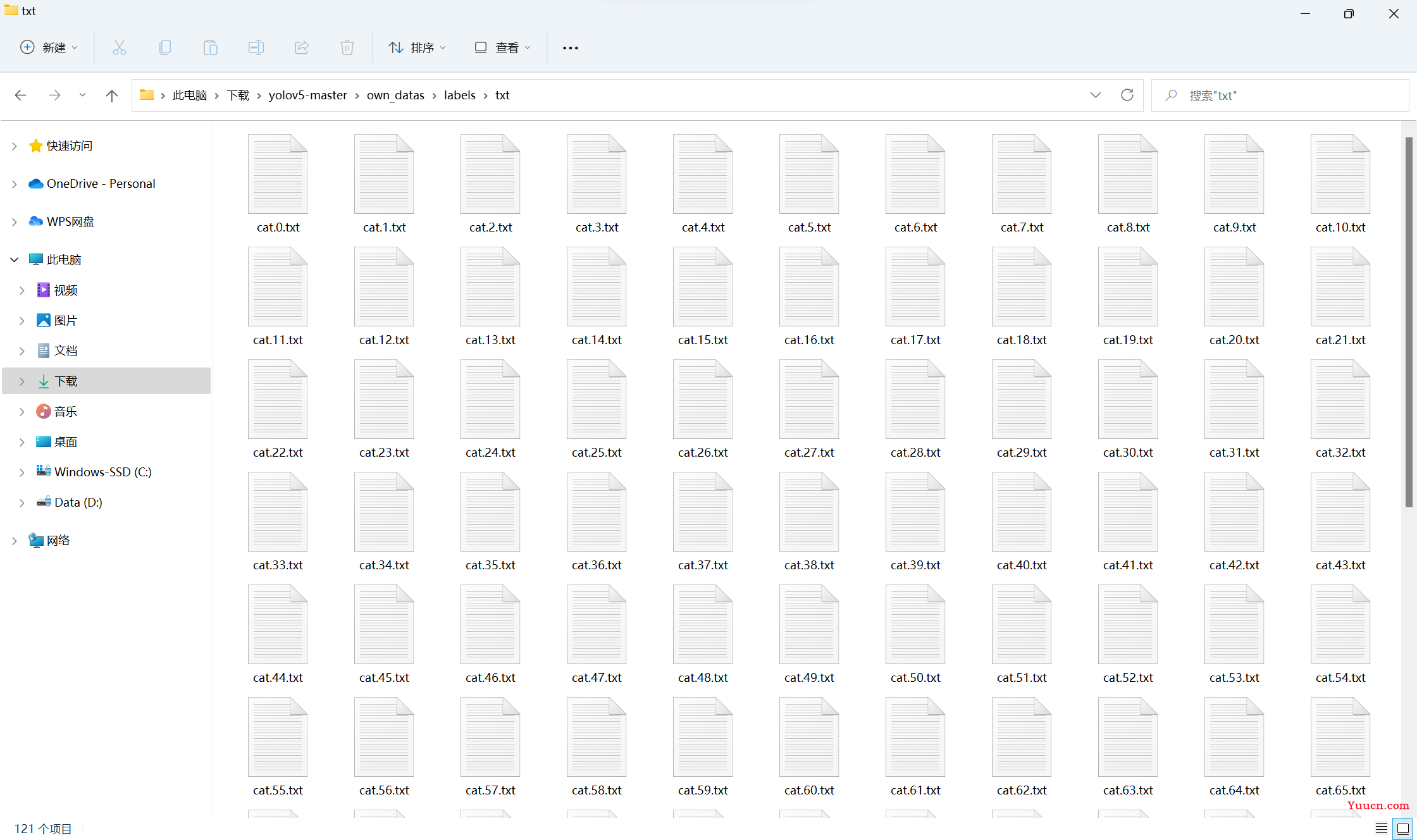This screenshot has width=1417, height=840.
Task: Go back with the left arrow
Action: pos(20,95)
